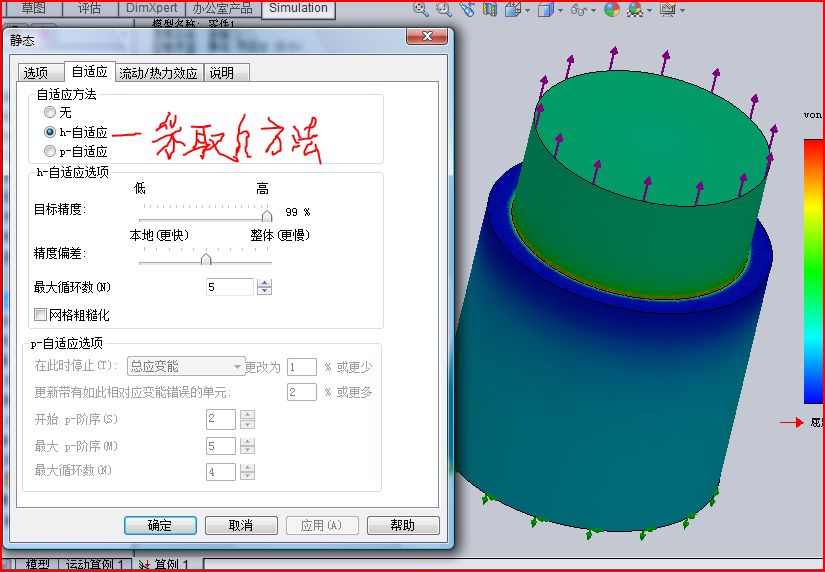Click the Previous View icon

click(x=467, y=9)
